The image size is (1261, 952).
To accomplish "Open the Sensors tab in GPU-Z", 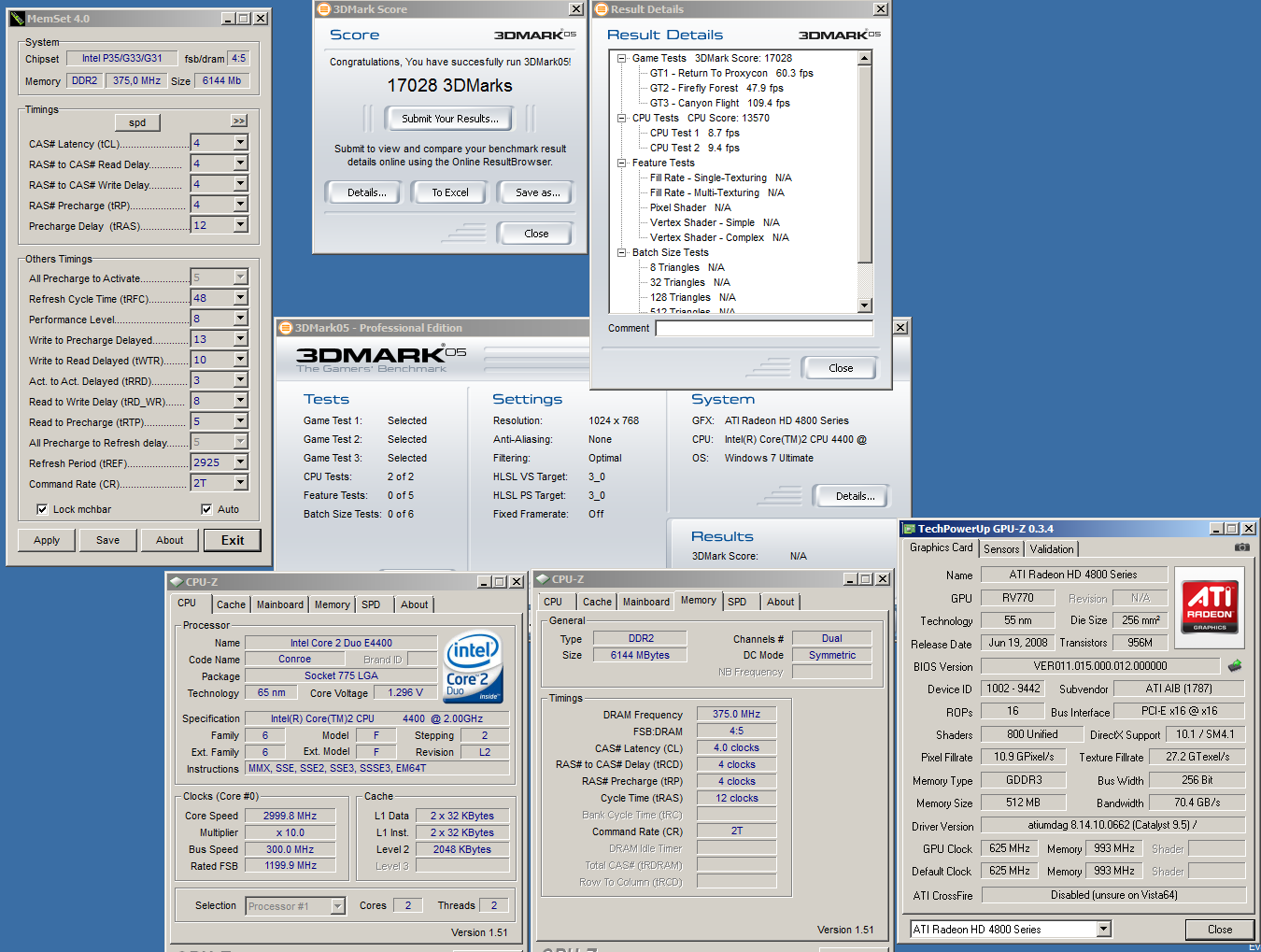I will [1001, 549].
